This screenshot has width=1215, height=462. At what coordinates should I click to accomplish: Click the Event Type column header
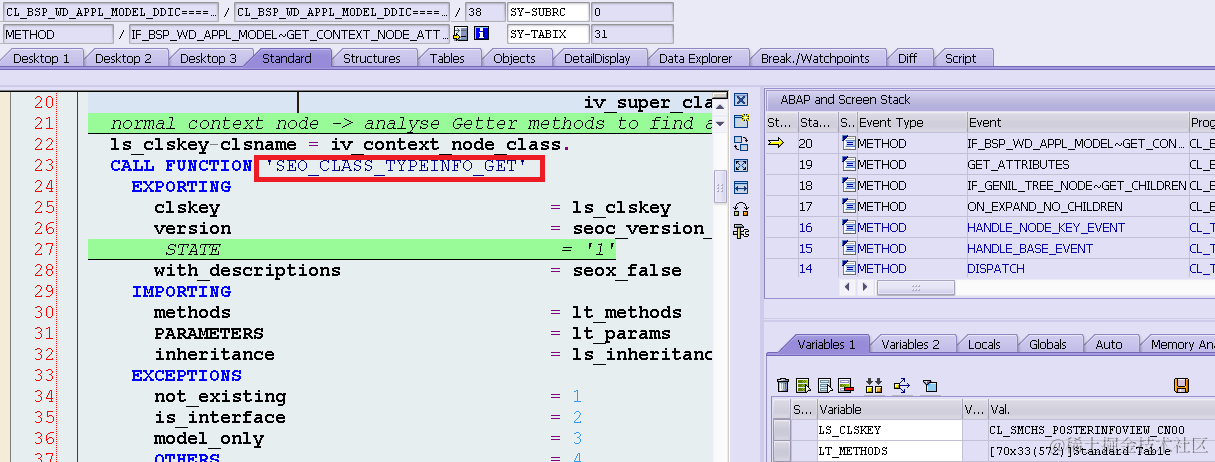911,122
